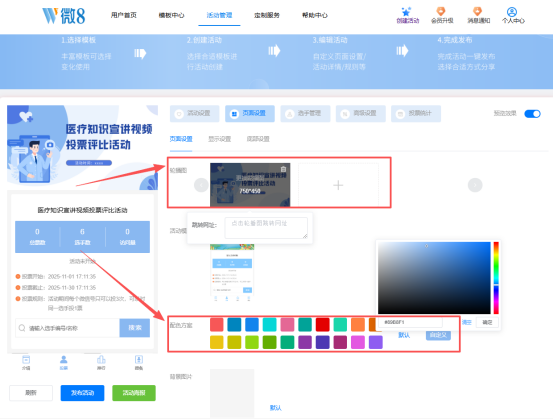Select 显示设置 sub-tab

[219, 139]
